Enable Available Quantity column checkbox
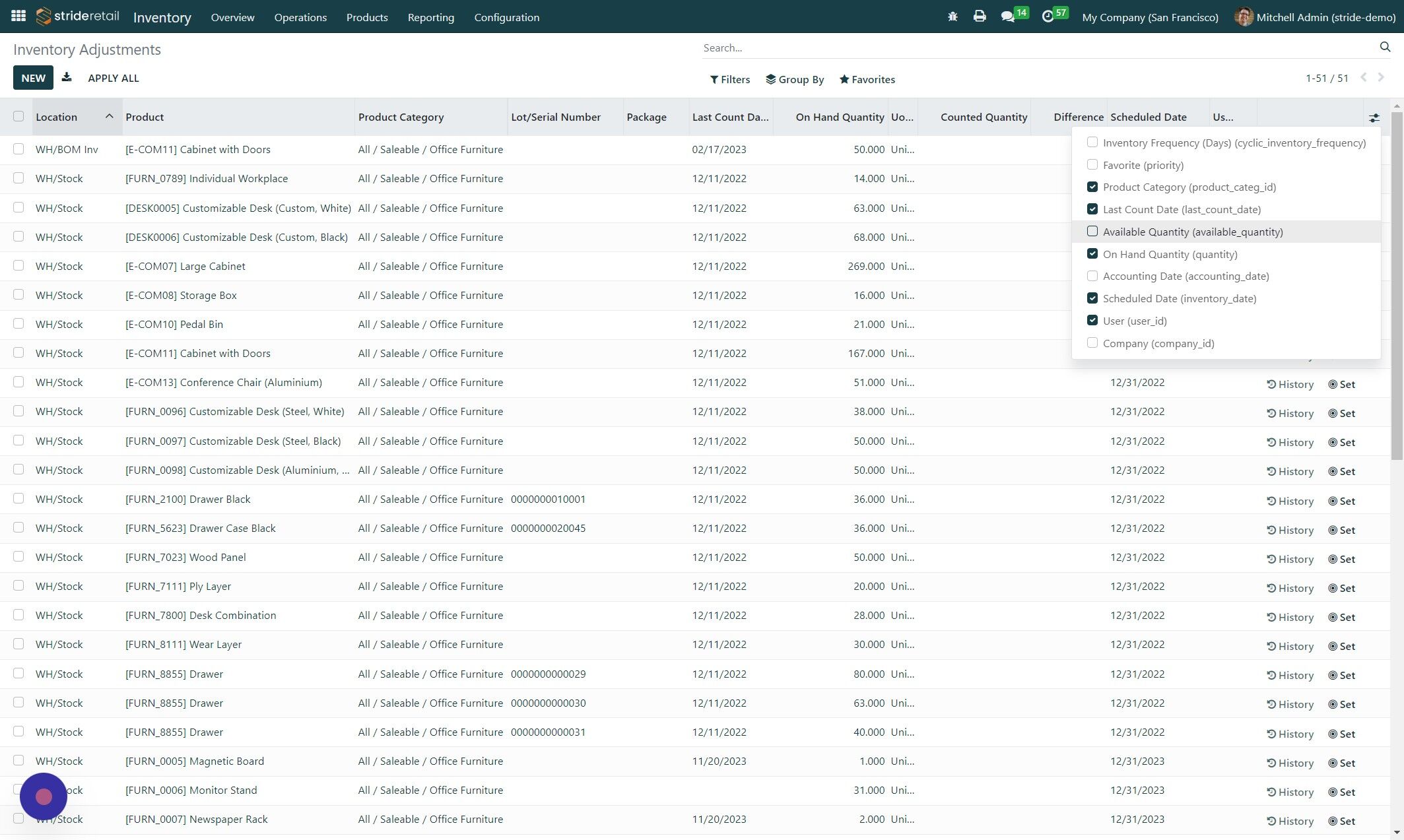 coord(1092,232)
